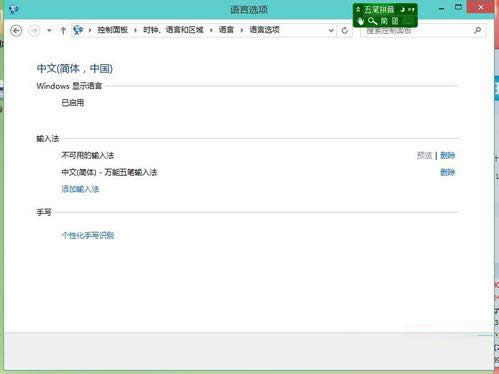Screen dimensions: 499x374
Task: Maximize the 语言选项 window
Action: [458, 7]
